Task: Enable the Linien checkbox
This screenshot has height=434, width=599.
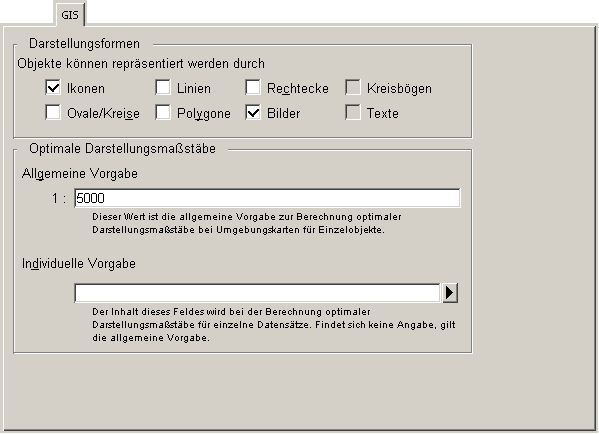Action: tap(163, 87)
